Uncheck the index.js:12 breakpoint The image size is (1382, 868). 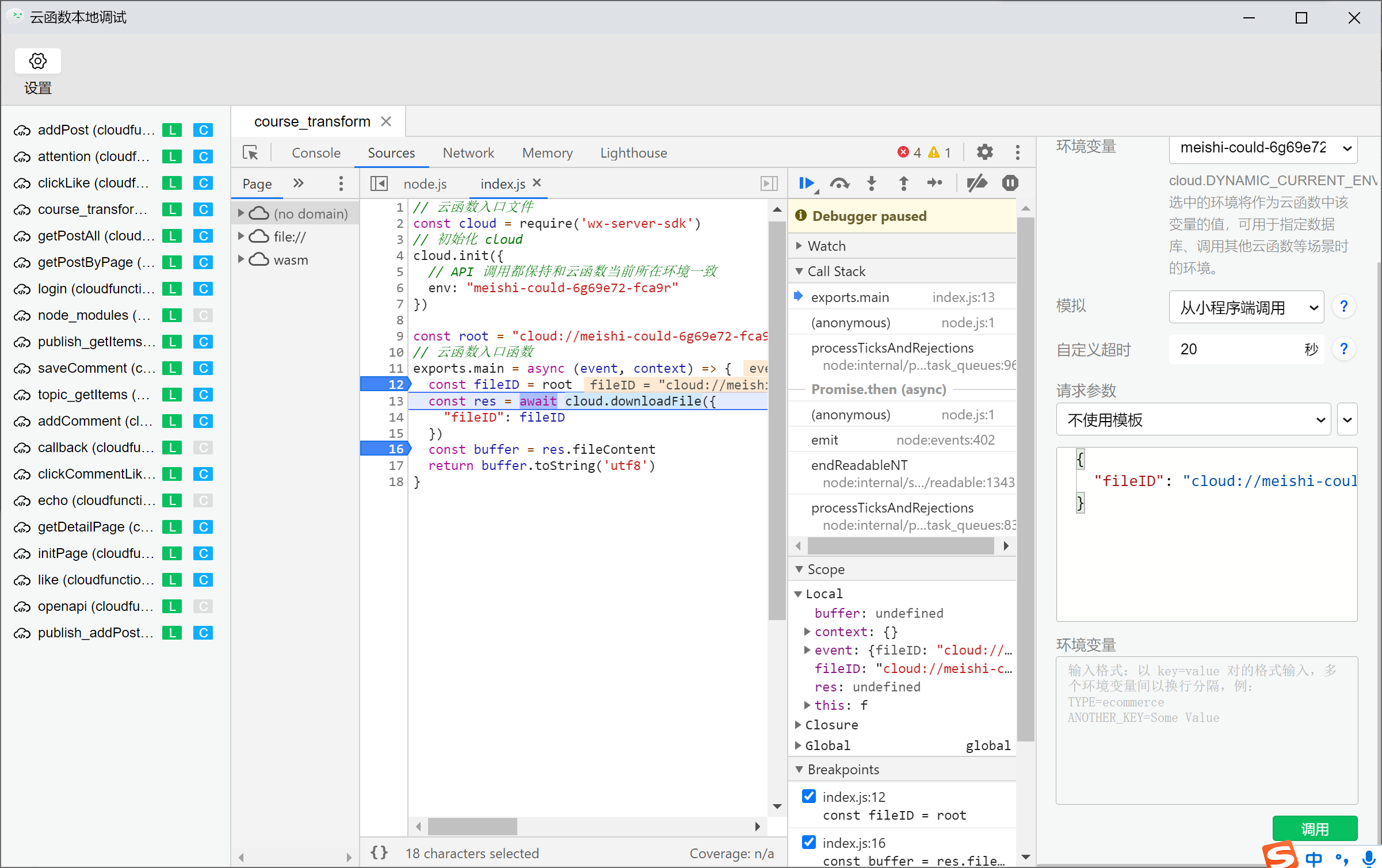coord(808,796)
